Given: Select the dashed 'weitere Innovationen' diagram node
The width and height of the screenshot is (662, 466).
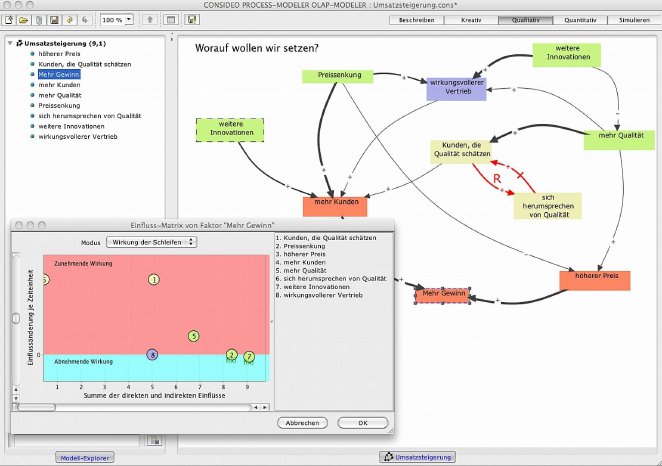Looking at the screenshot, I should pos(230,130).
